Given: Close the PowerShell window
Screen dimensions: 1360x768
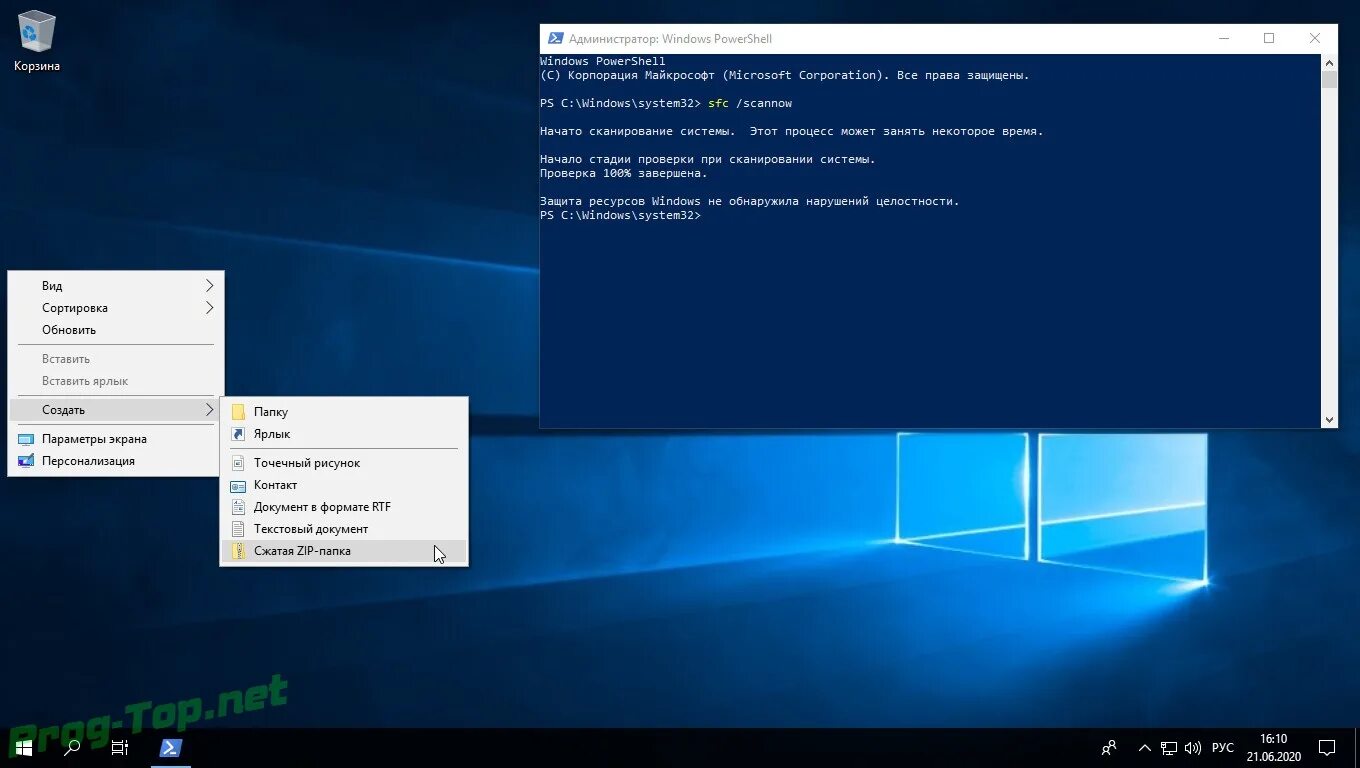Looking at the screenshot, I should click(1315, 39).
